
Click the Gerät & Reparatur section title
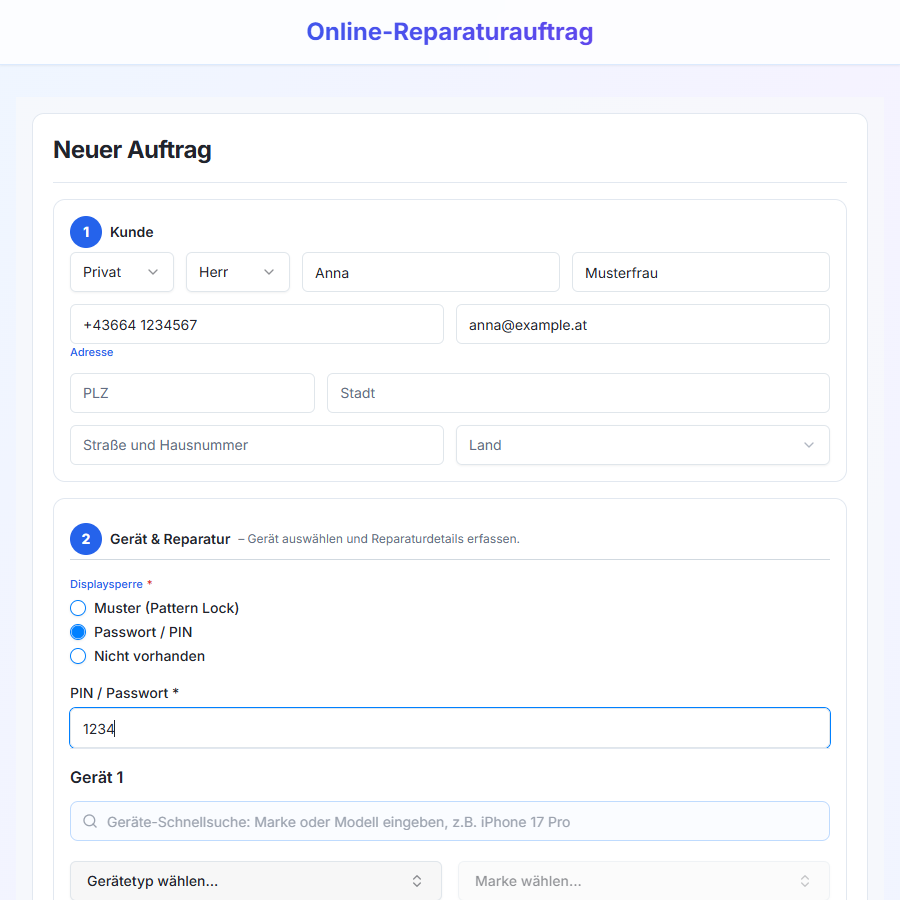click(170, 539)
